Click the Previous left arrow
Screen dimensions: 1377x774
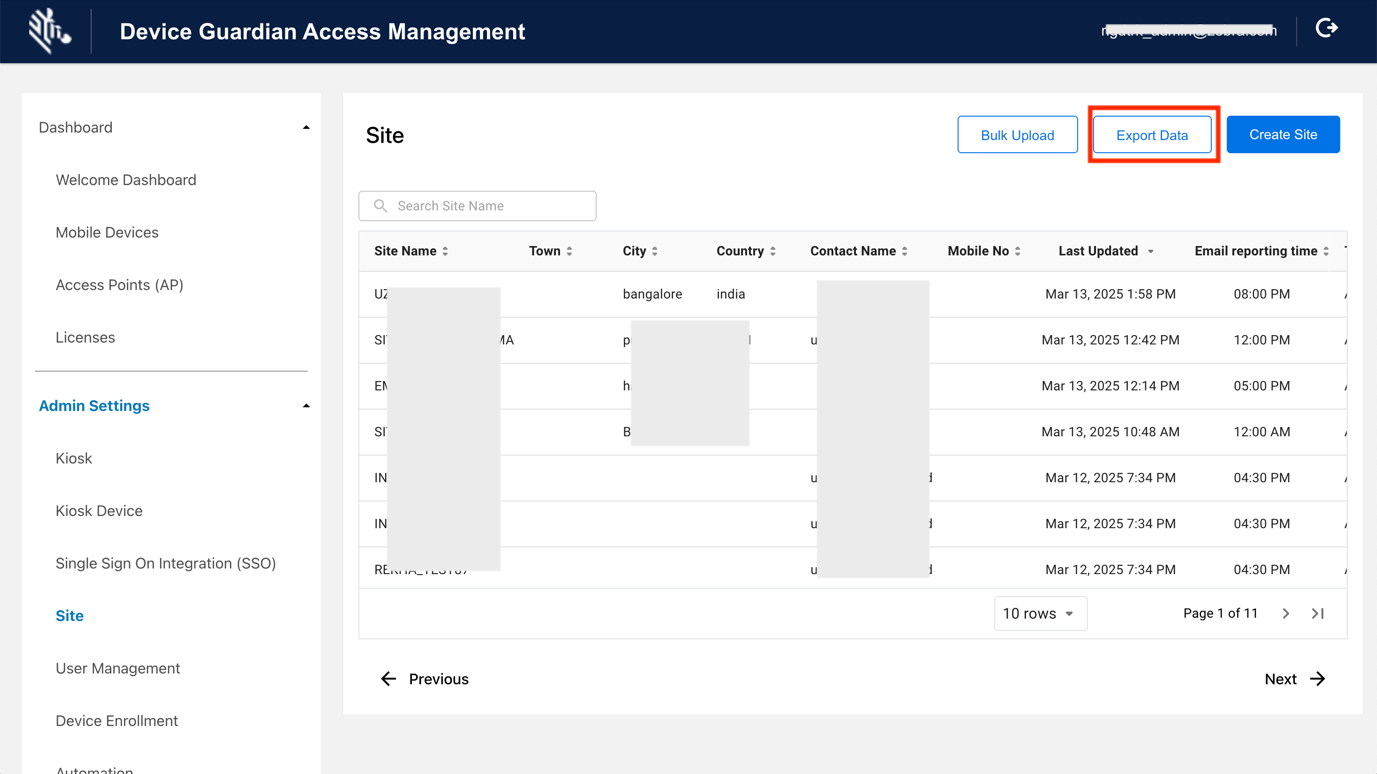point(388,679)
